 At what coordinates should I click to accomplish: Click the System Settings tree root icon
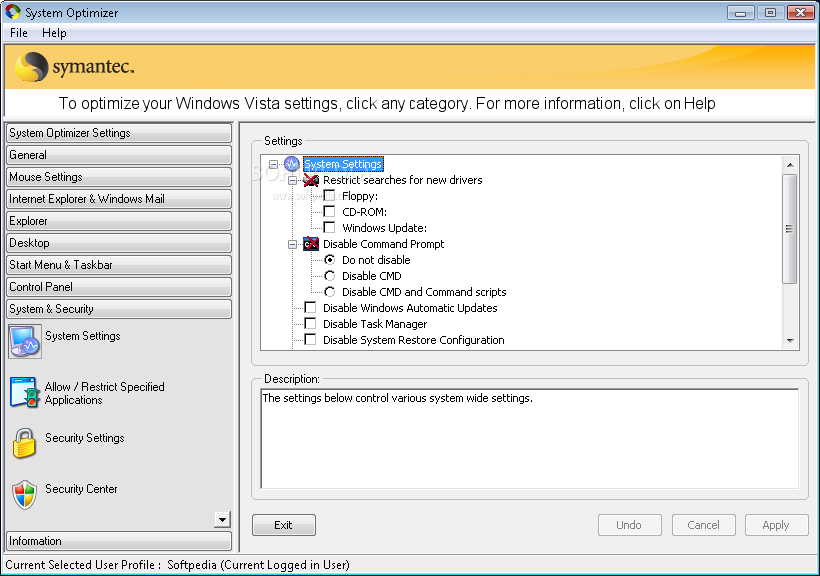pyautogui.click(x=291, y=164)
